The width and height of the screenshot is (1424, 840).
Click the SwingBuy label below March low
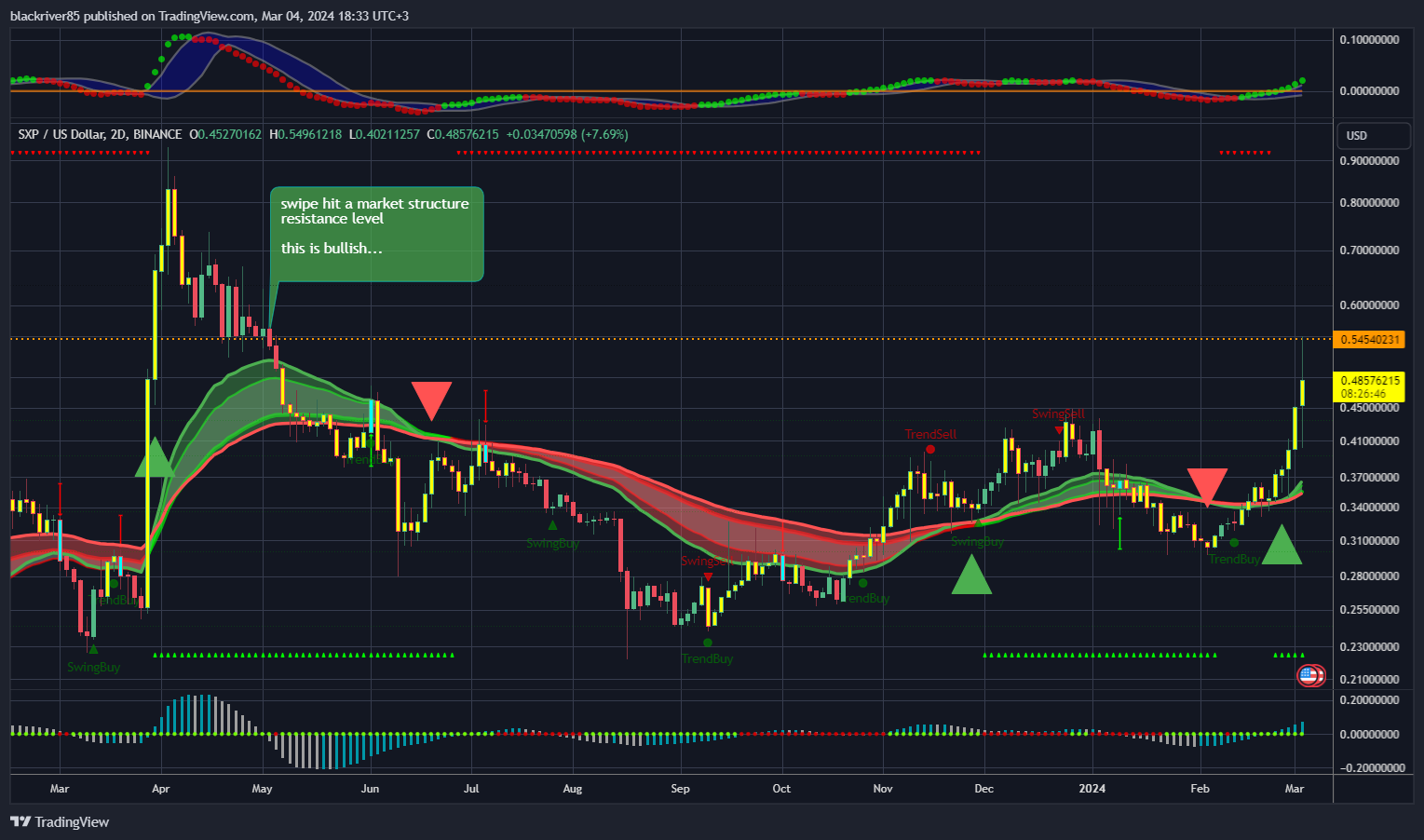[x=93, y=667]
